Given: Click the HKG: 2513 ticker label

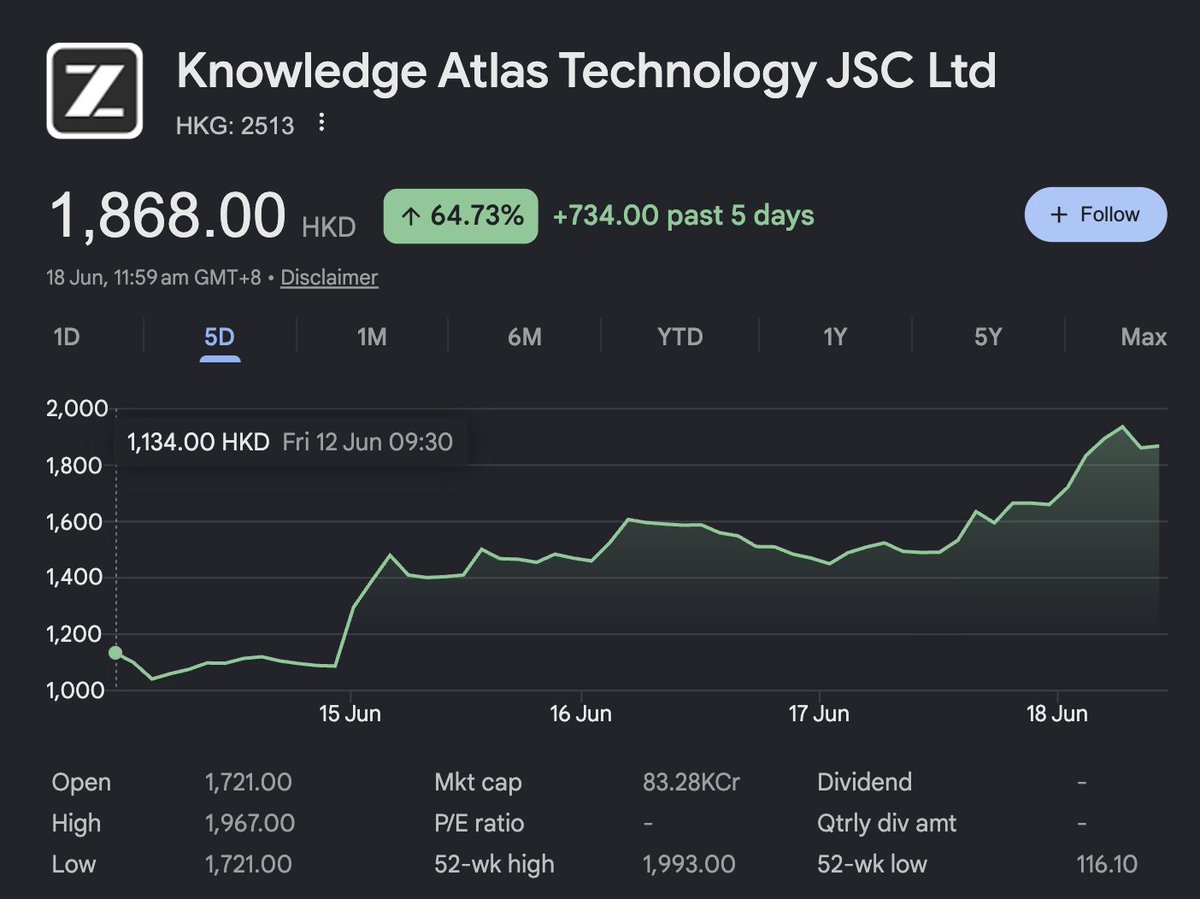Looking at the screenshot, I should click(x=235, y=124).
